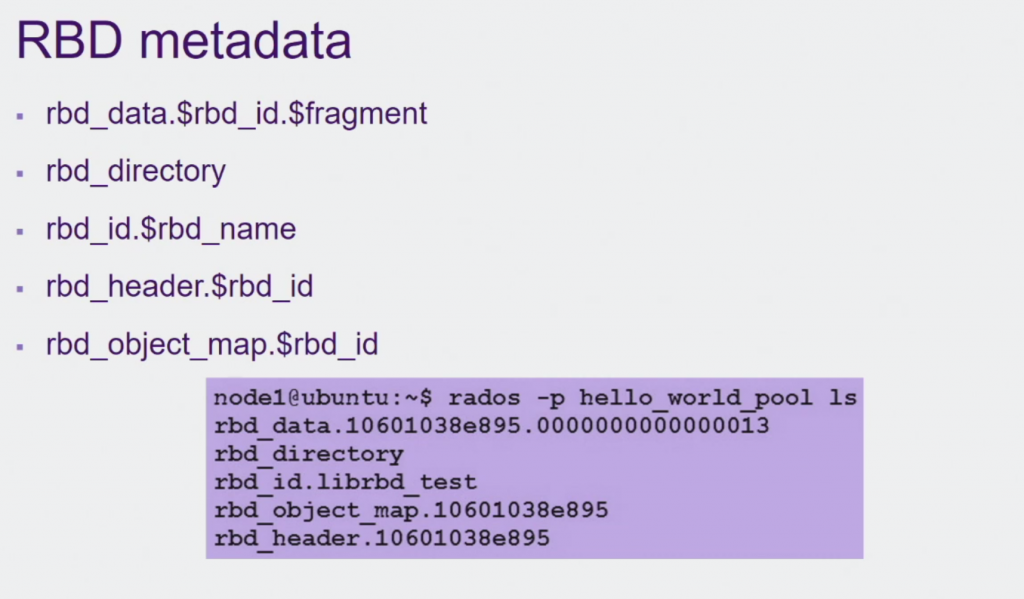Click the rados -p hello_world_pool ls command
Viewport: 1024px width, 599px height.
(652, 398)
